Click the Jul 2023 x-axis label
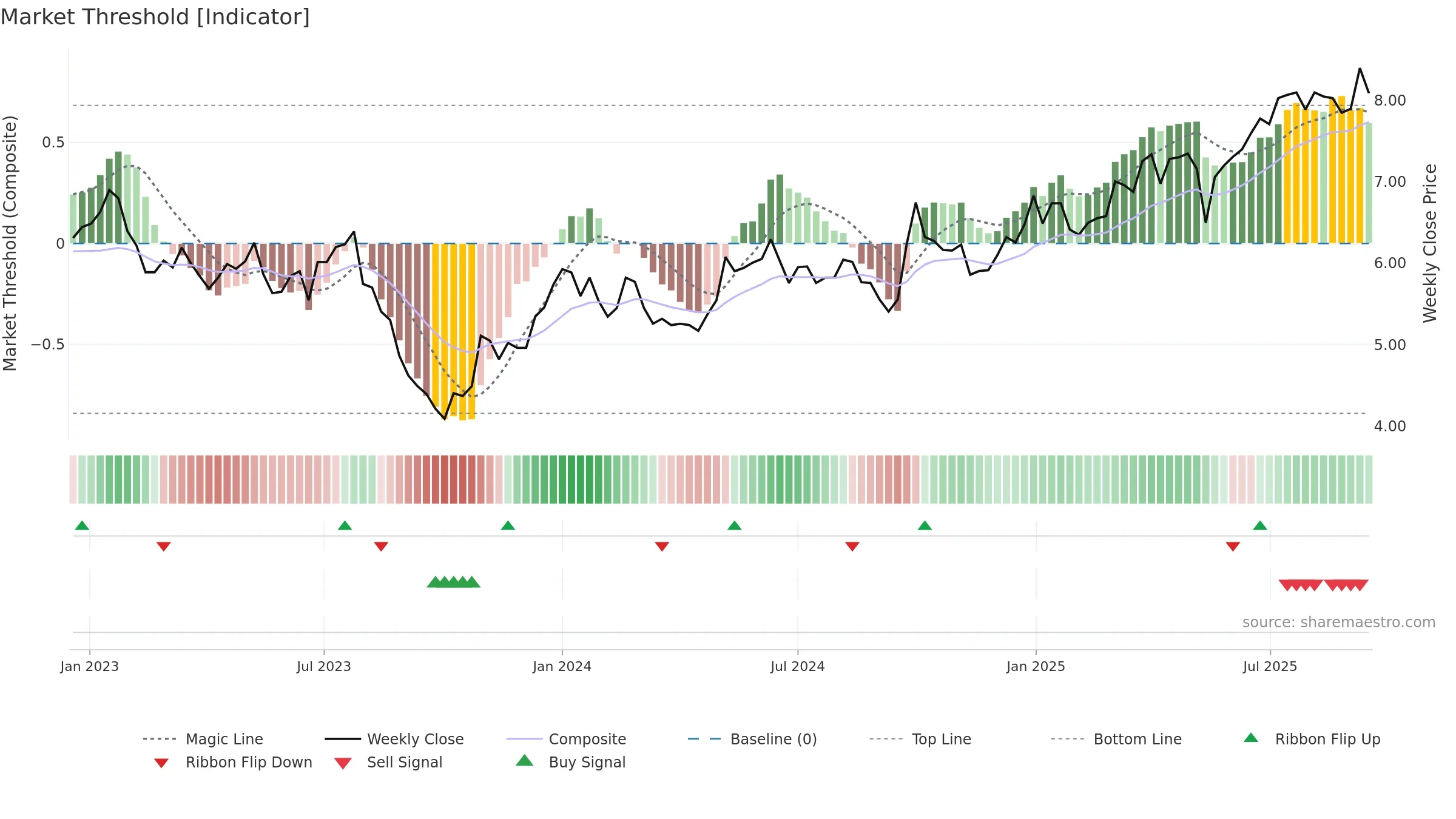 [324, 666]
